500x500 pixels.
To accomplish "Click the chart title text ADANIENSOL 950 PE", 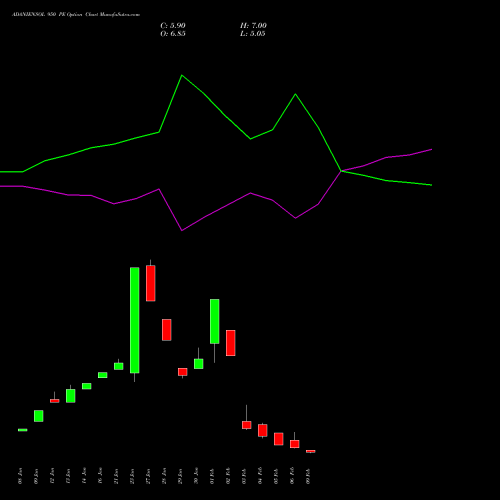I will pyautogui.click(x=39, y=15).
